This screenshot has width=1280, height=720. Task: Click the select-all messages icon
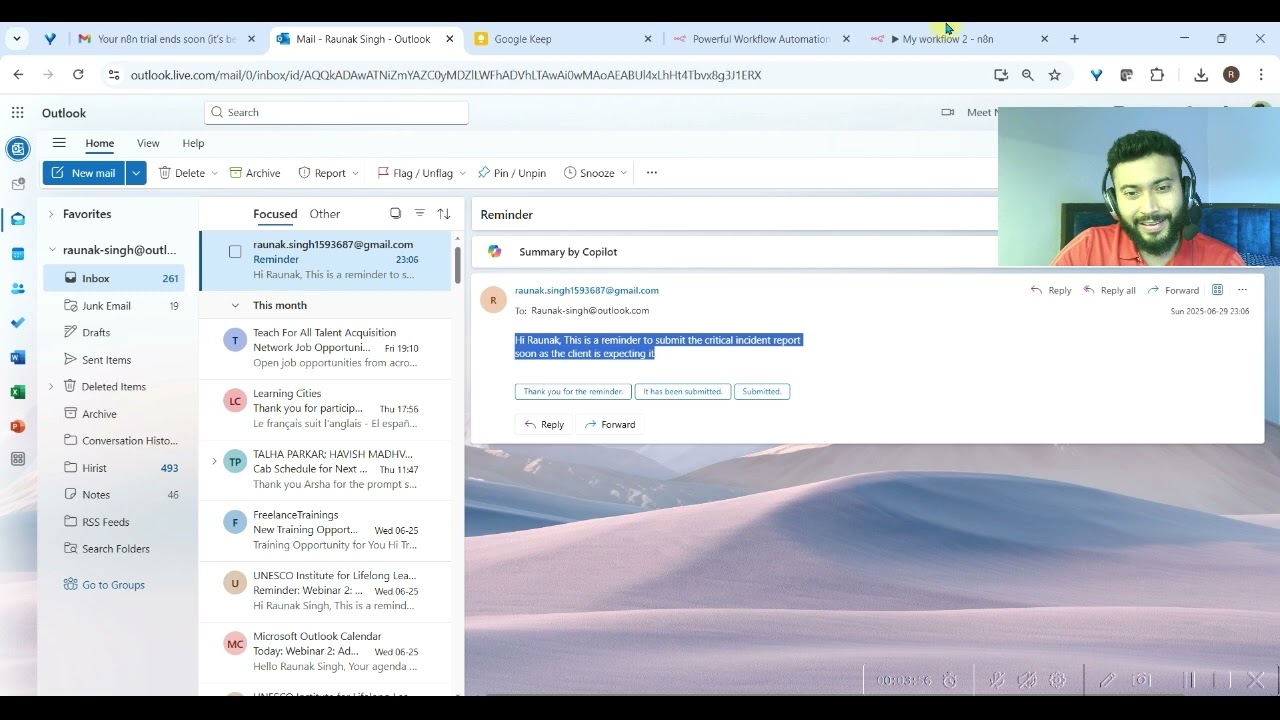point(395,213)
